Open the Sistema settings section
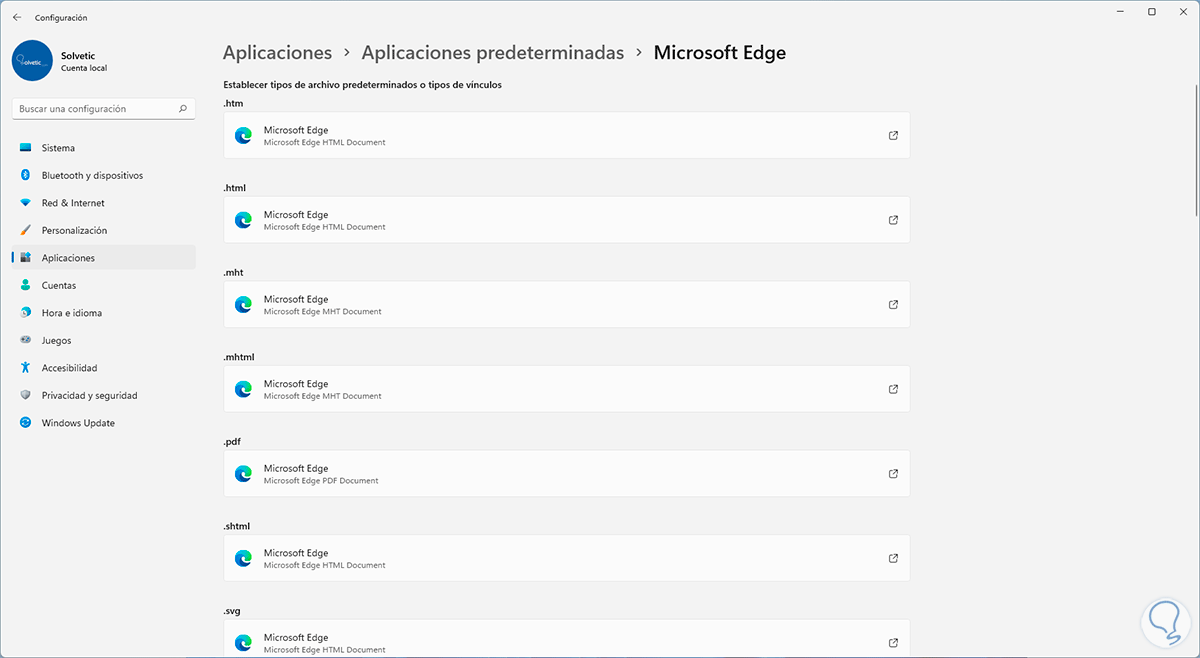 pos(58,148)
